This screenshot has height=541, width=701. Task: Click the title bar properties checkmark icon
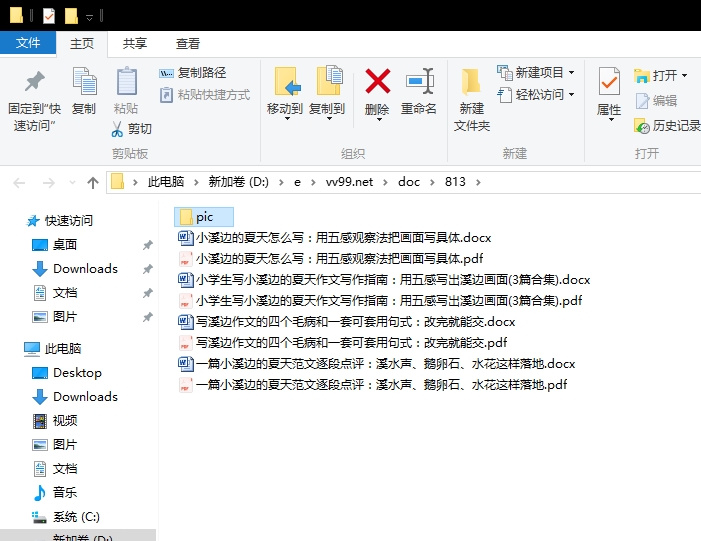[x=49, y=17]
